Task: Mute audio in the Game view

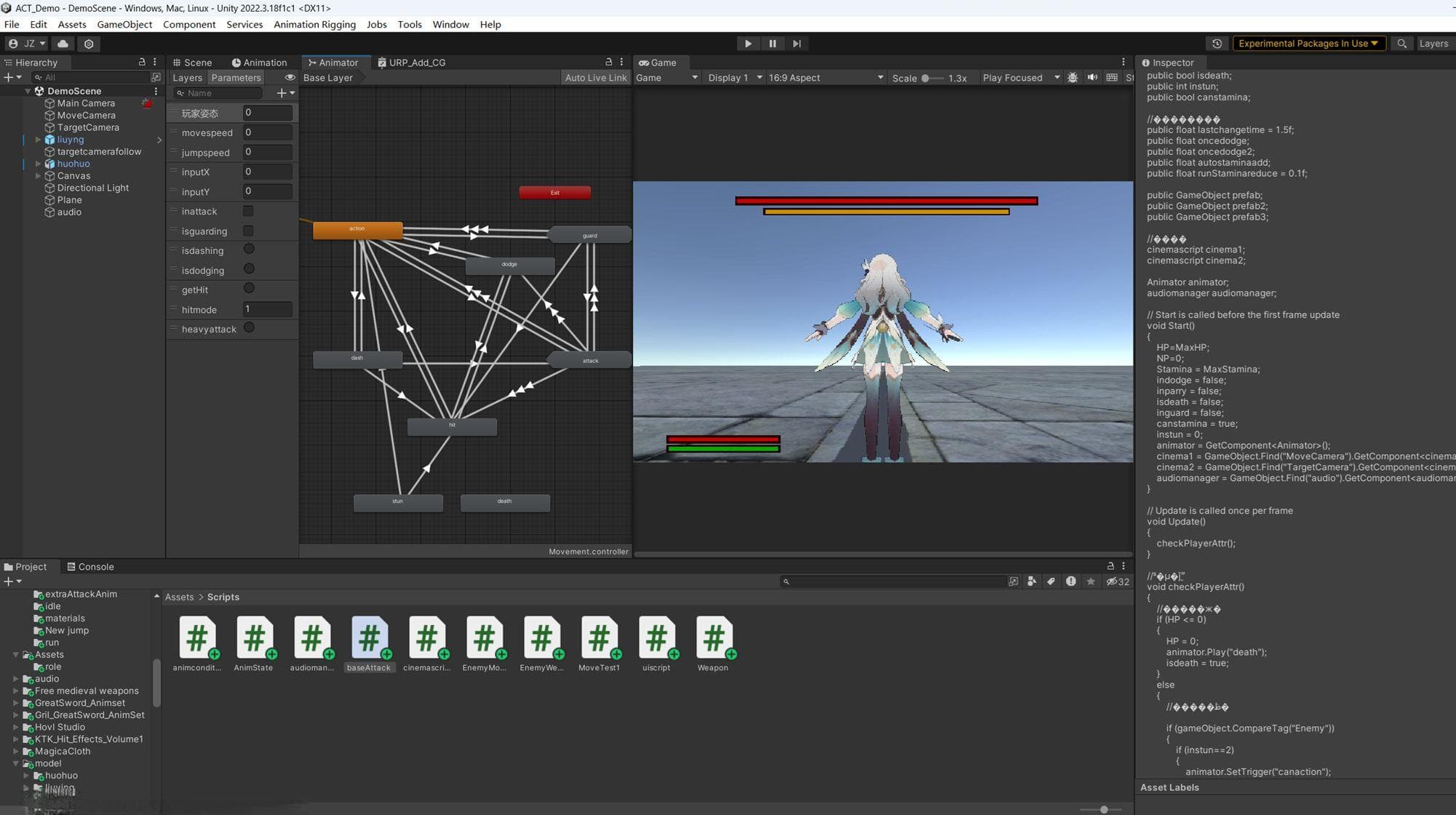Action: tap(1092, 77)
